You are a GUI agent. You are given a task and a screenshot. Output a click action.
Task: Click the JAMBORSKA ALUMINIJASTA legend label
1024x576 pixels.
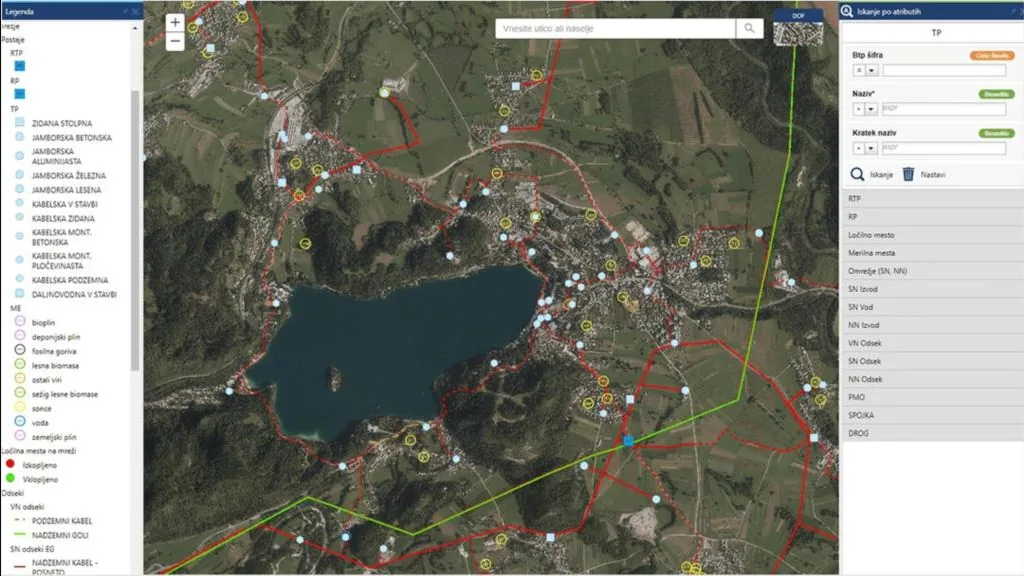[x=56, y=156]
